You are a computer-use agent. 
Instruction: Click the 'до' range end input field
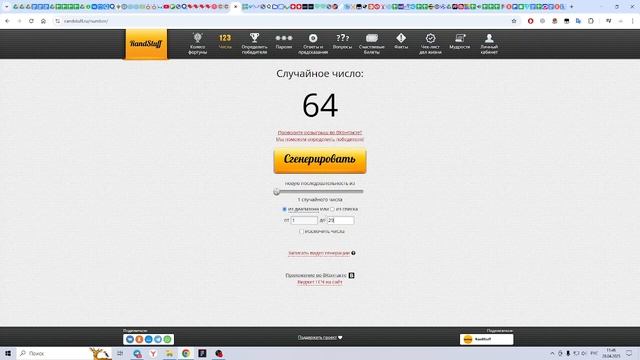340,220
